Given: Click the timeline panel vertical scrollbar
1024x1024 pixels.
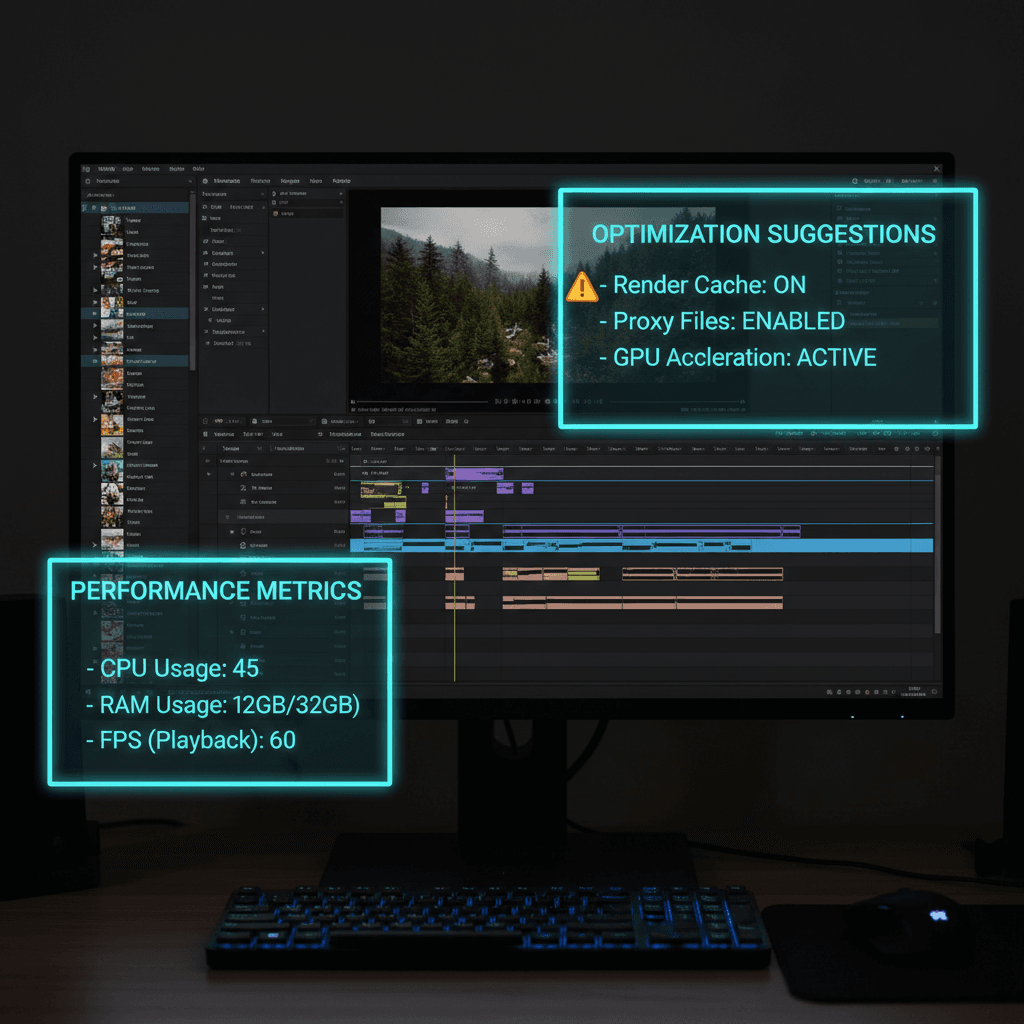Looking at the screenshot, I should pyautogui.click(x=938, y=544).
